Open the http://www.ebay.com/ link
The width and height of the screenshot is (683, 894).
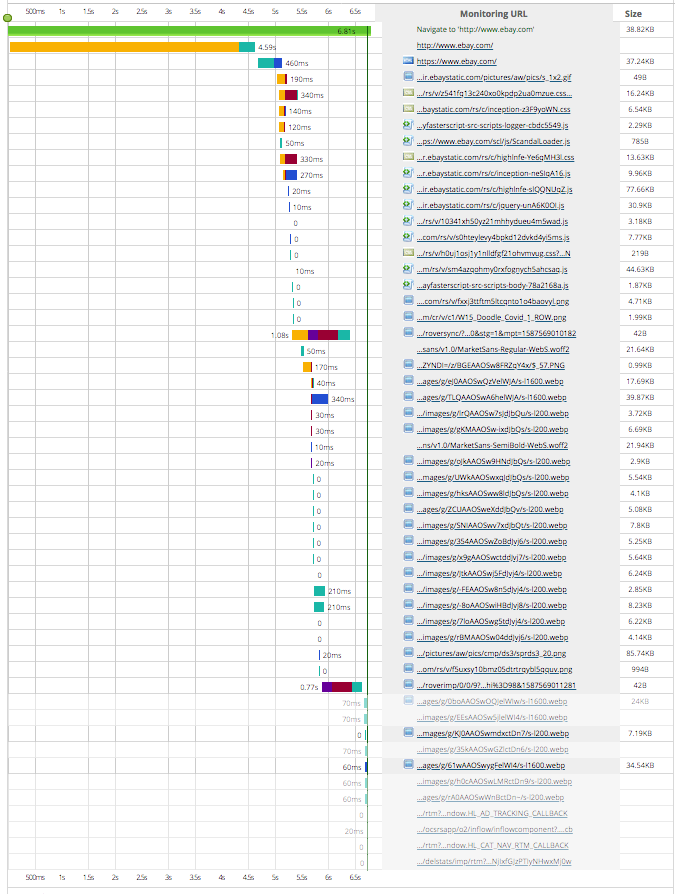[454, 45]
